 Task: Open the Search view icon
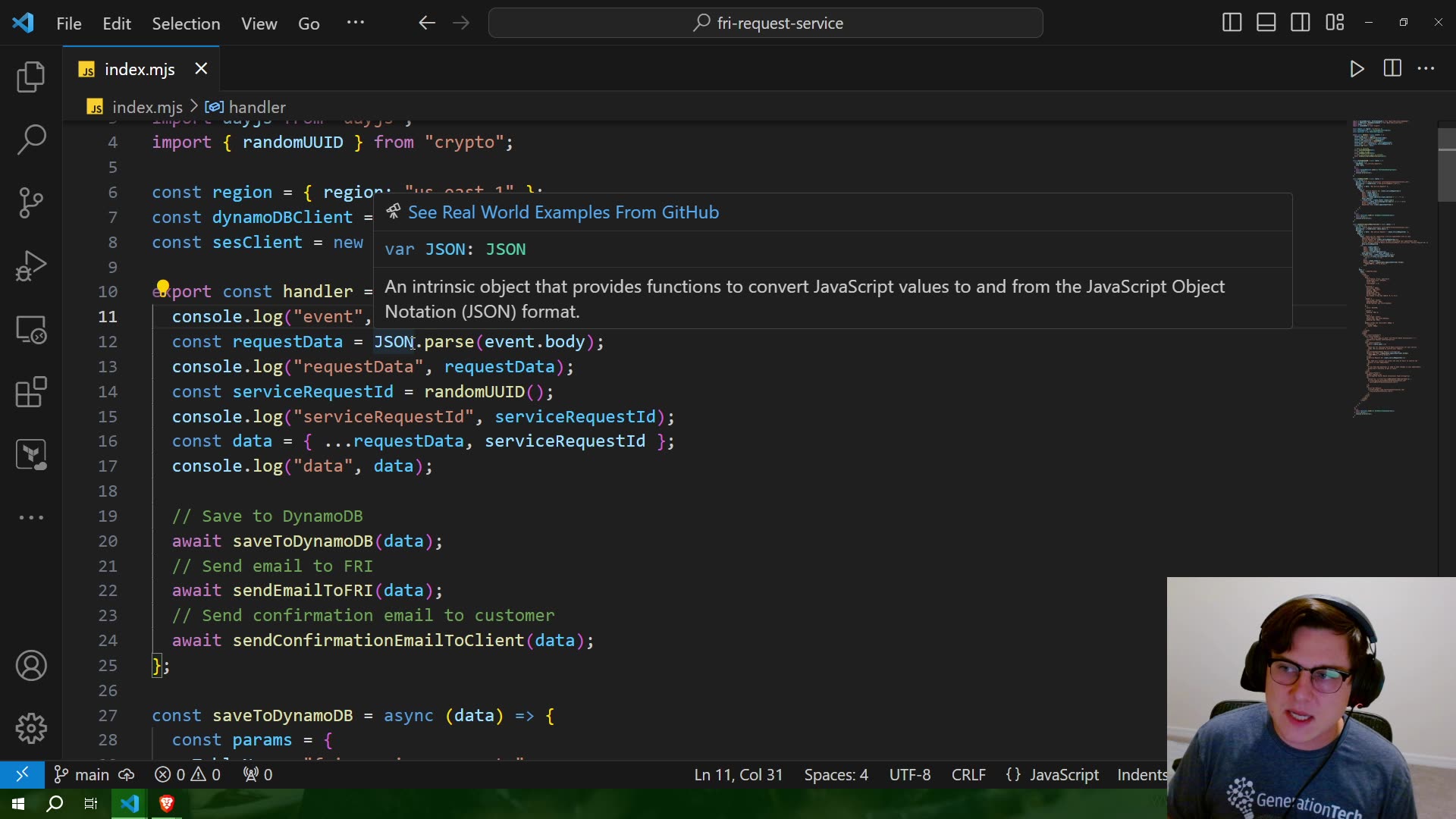(x=31, y=140)
